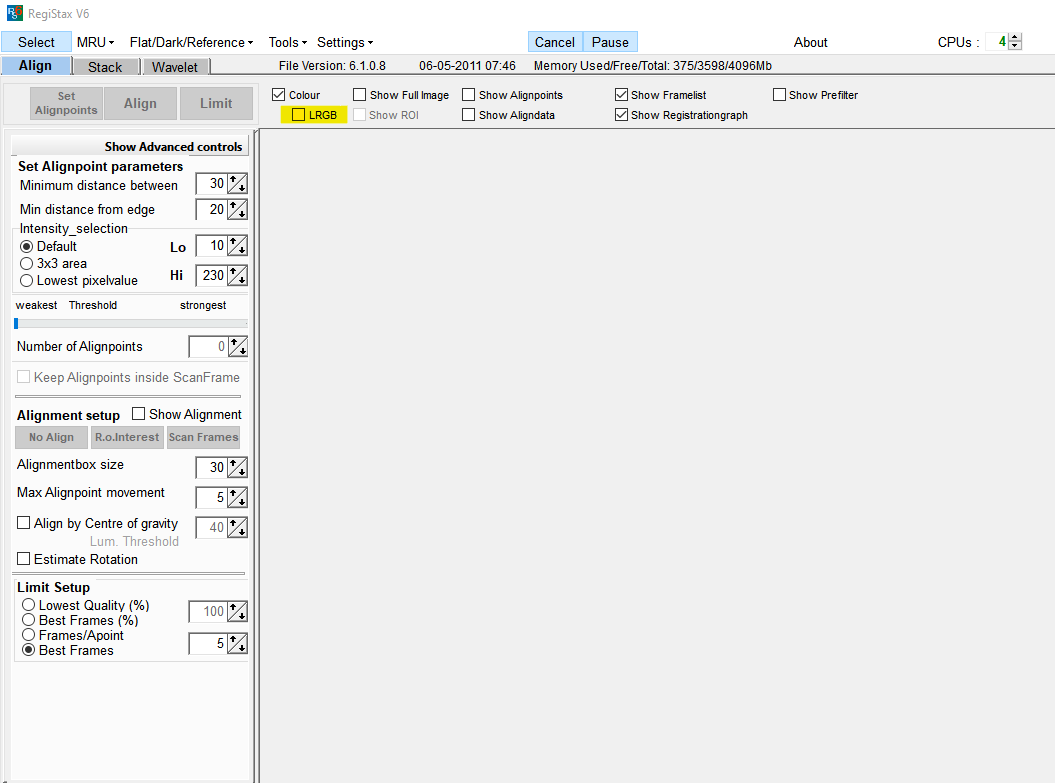The image size is (1055, 783).
Task: Click the Best Frames value spinner
Action: coord(238,644)
